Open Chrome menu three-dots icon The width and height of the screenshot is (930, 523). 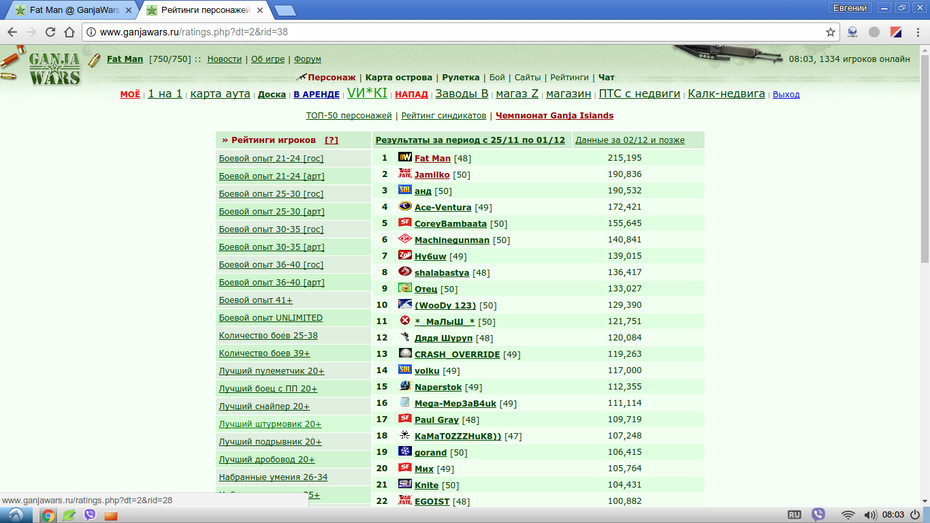[x=918, y=32]
